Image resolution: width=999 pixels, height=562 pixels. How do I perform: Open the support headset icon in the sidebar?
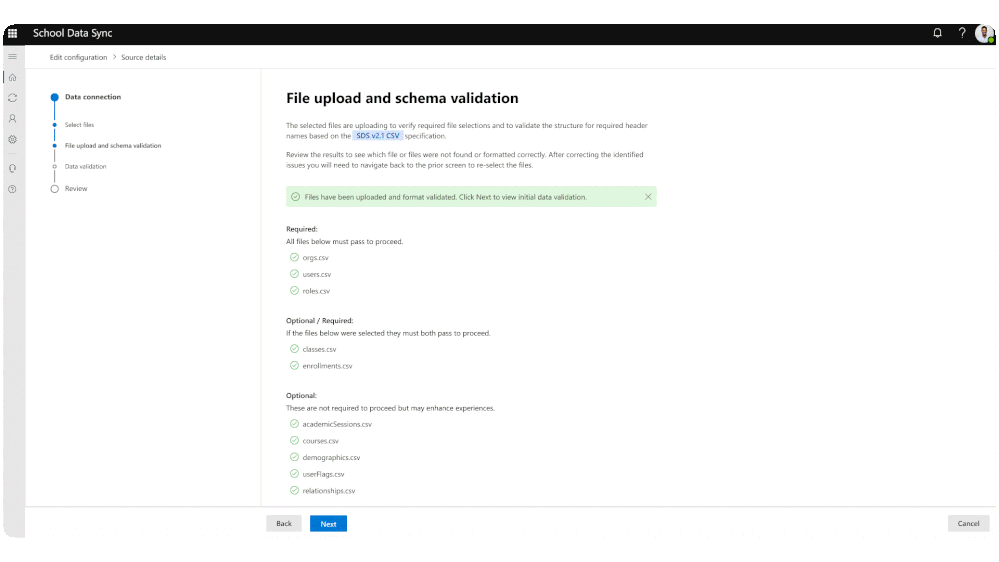click(x=13, y=168)
